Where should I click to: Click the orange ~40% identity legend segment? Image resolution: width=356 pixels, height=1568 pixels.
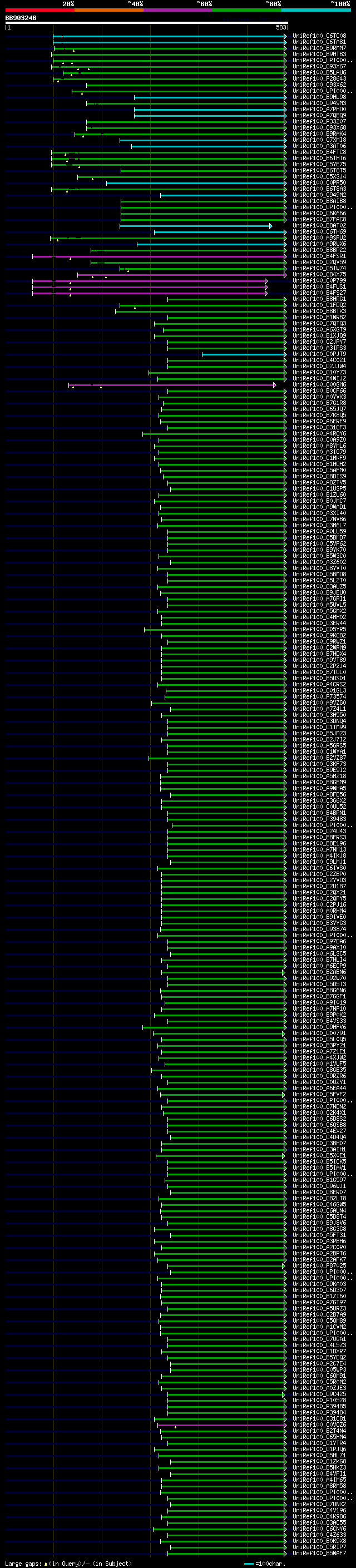[x=109, y=10]
